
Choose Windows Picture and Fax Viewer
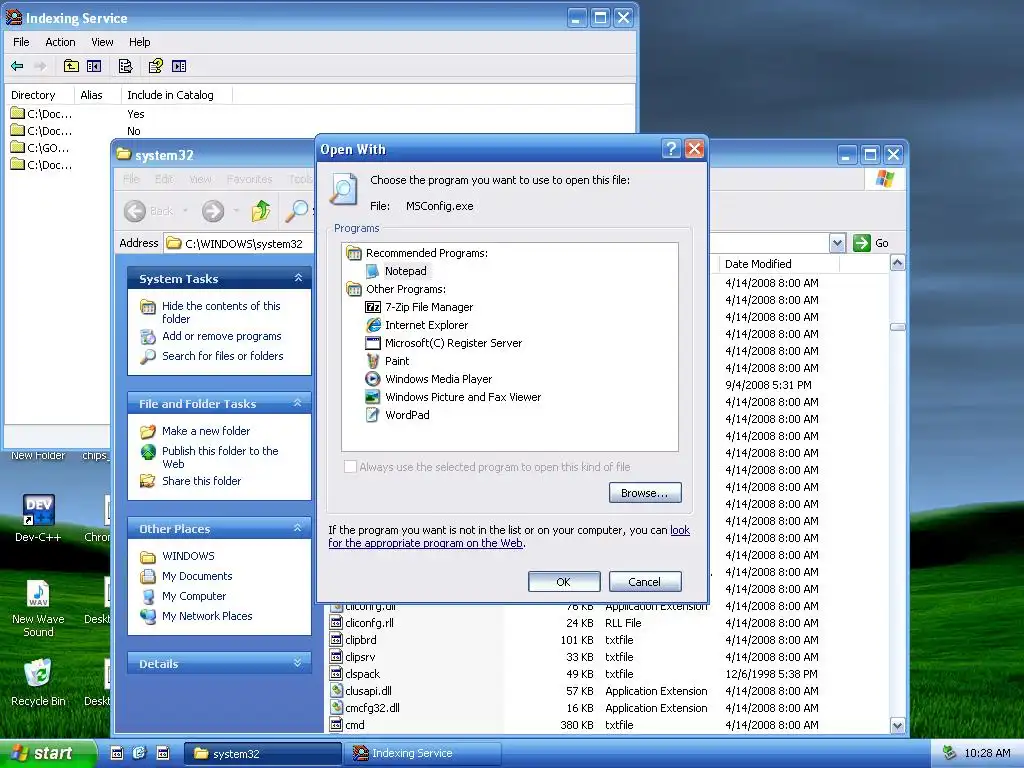point(463,397)
